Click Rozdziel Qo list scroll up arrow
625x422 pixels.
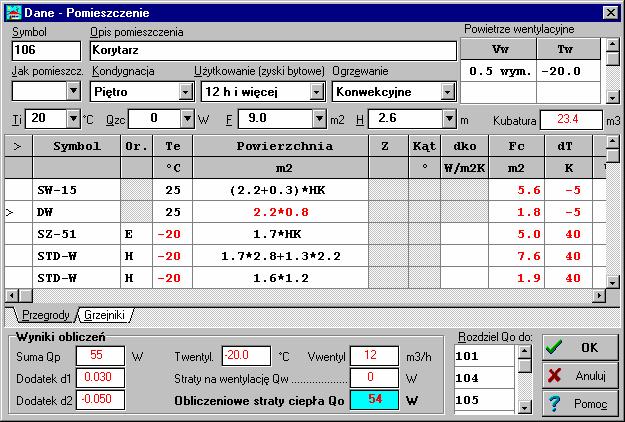click(x=525, y=352)
